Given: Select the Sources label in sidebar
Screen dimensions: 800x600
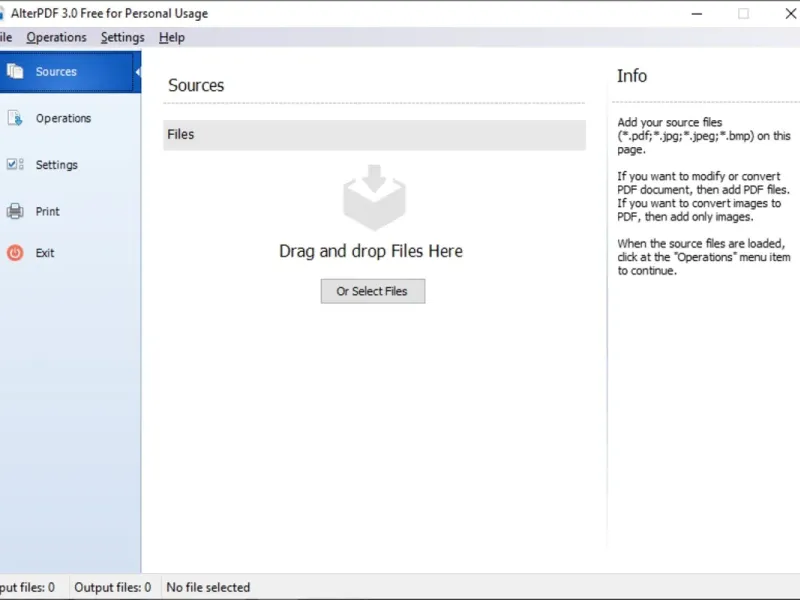Looking at the screenshot, I should [x=56, y=71].
